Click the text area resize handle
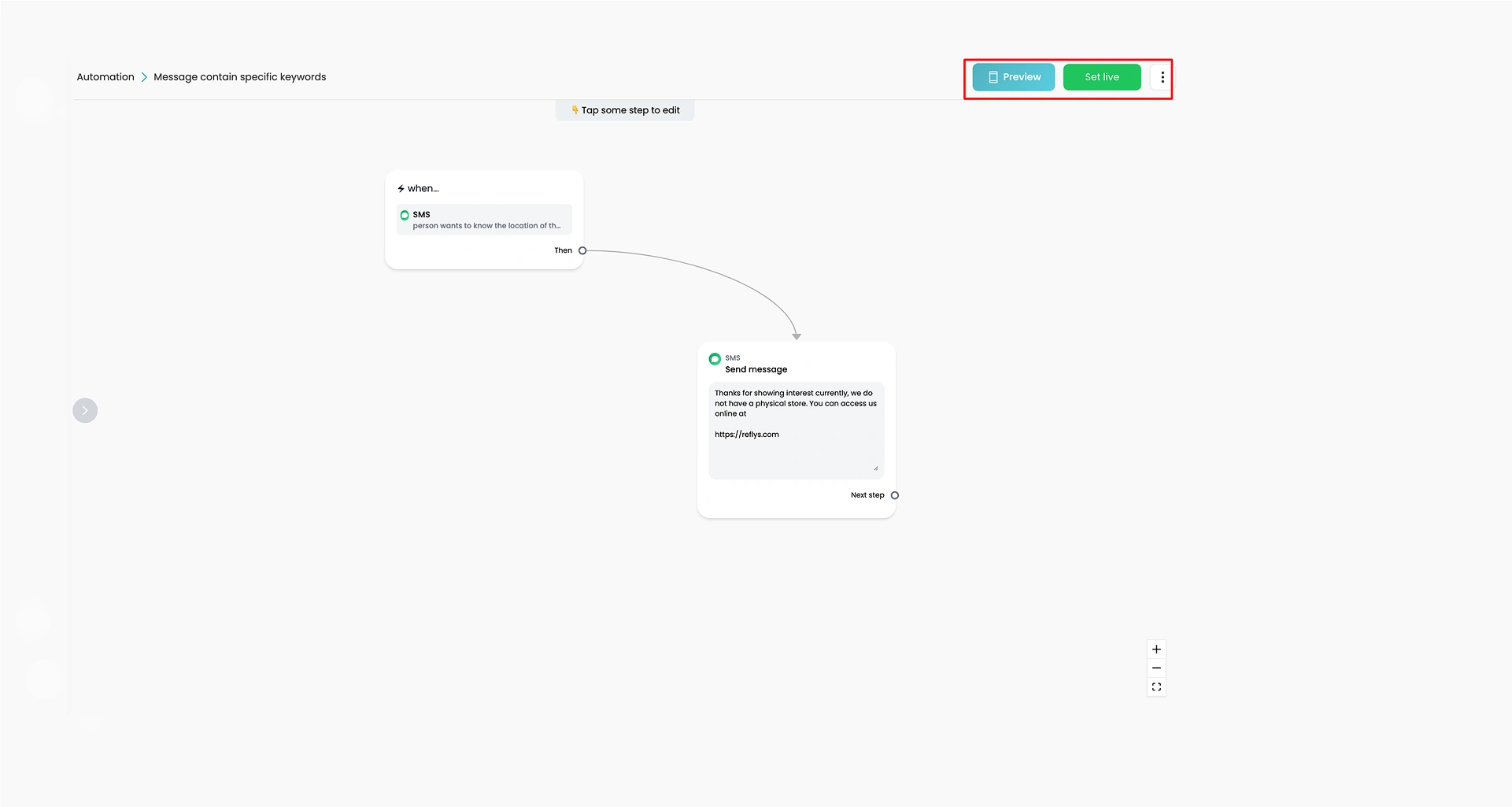1512x807 pixels. (x=875, y=468)
